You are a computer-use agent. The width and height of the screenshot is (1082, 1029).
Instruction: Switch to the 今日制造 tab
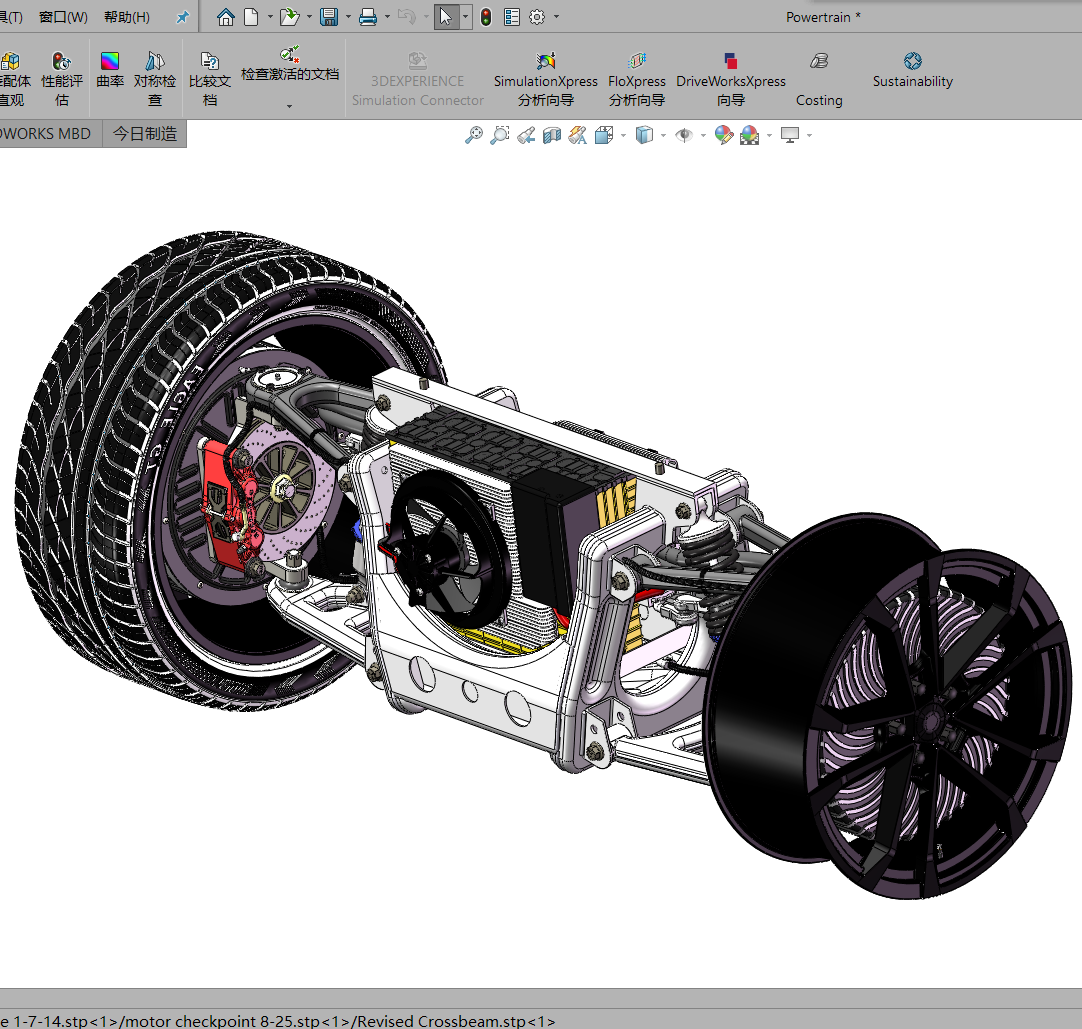pos(145,134)
